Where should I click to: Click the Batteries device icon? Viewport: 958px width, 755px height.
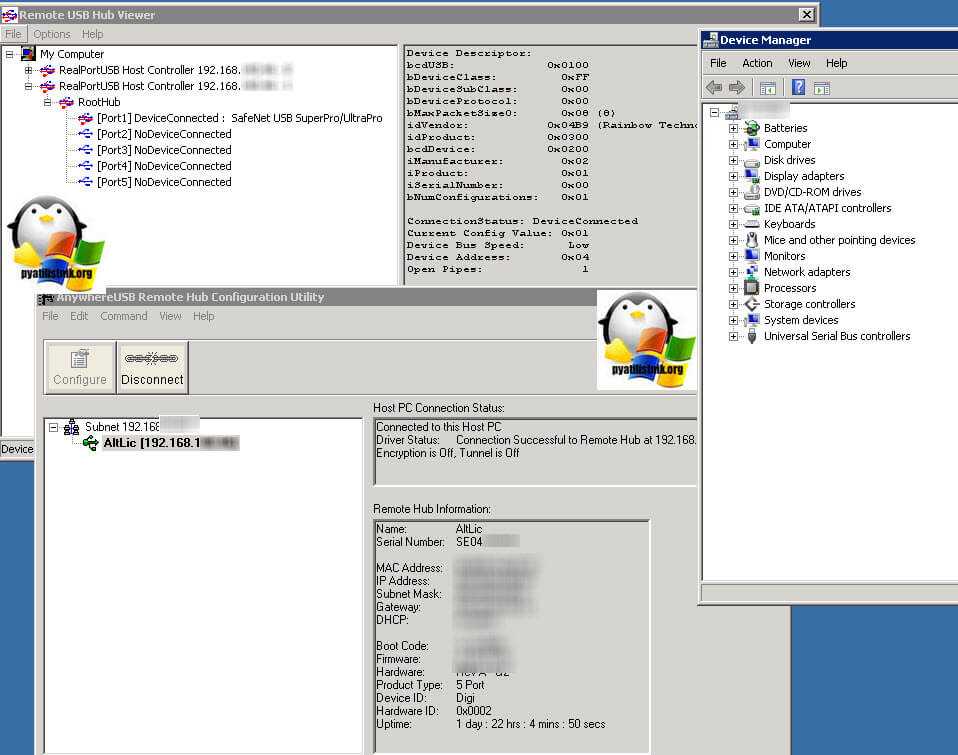752,128
